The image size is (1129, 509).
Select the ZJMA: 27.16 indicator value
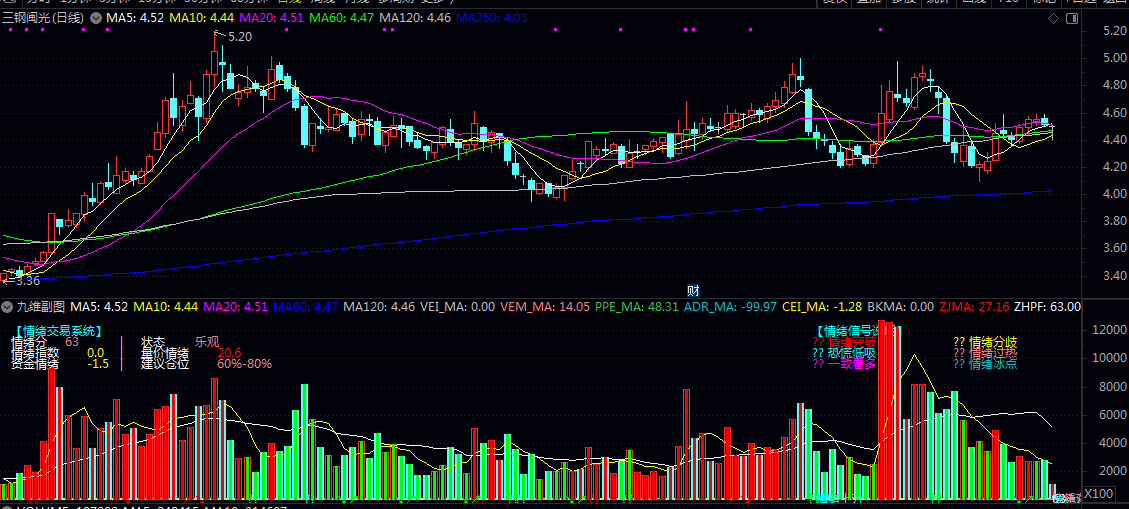973,307
